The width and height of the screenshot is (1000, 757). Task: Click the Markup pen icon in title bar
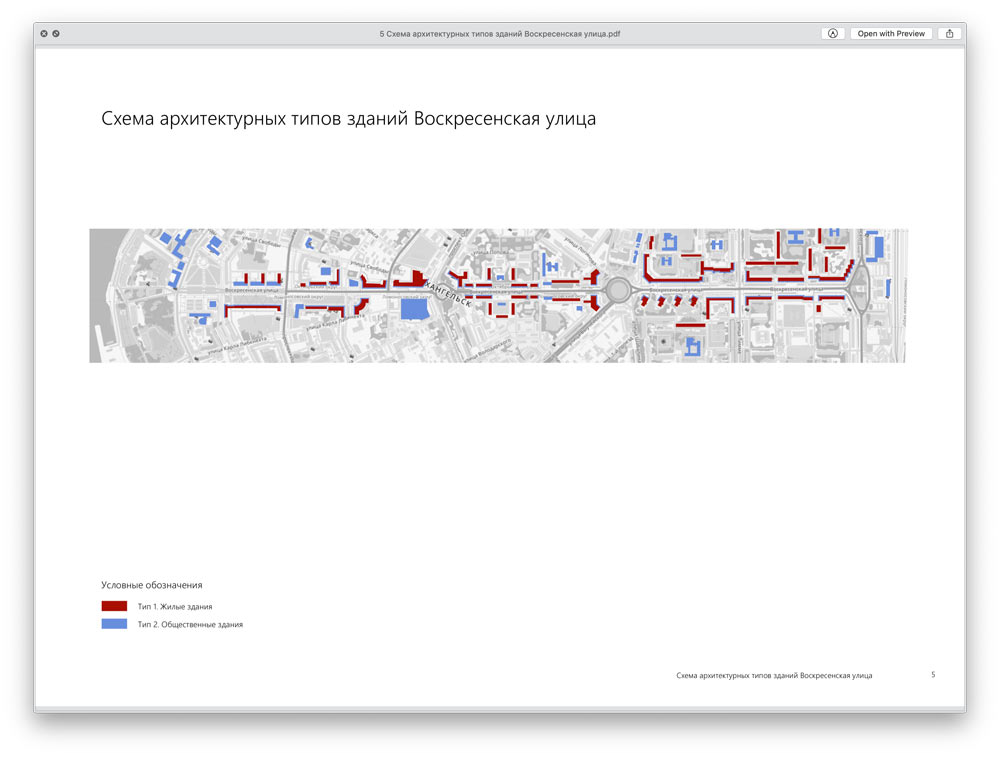pyautogui.click(x=832, y=33)
